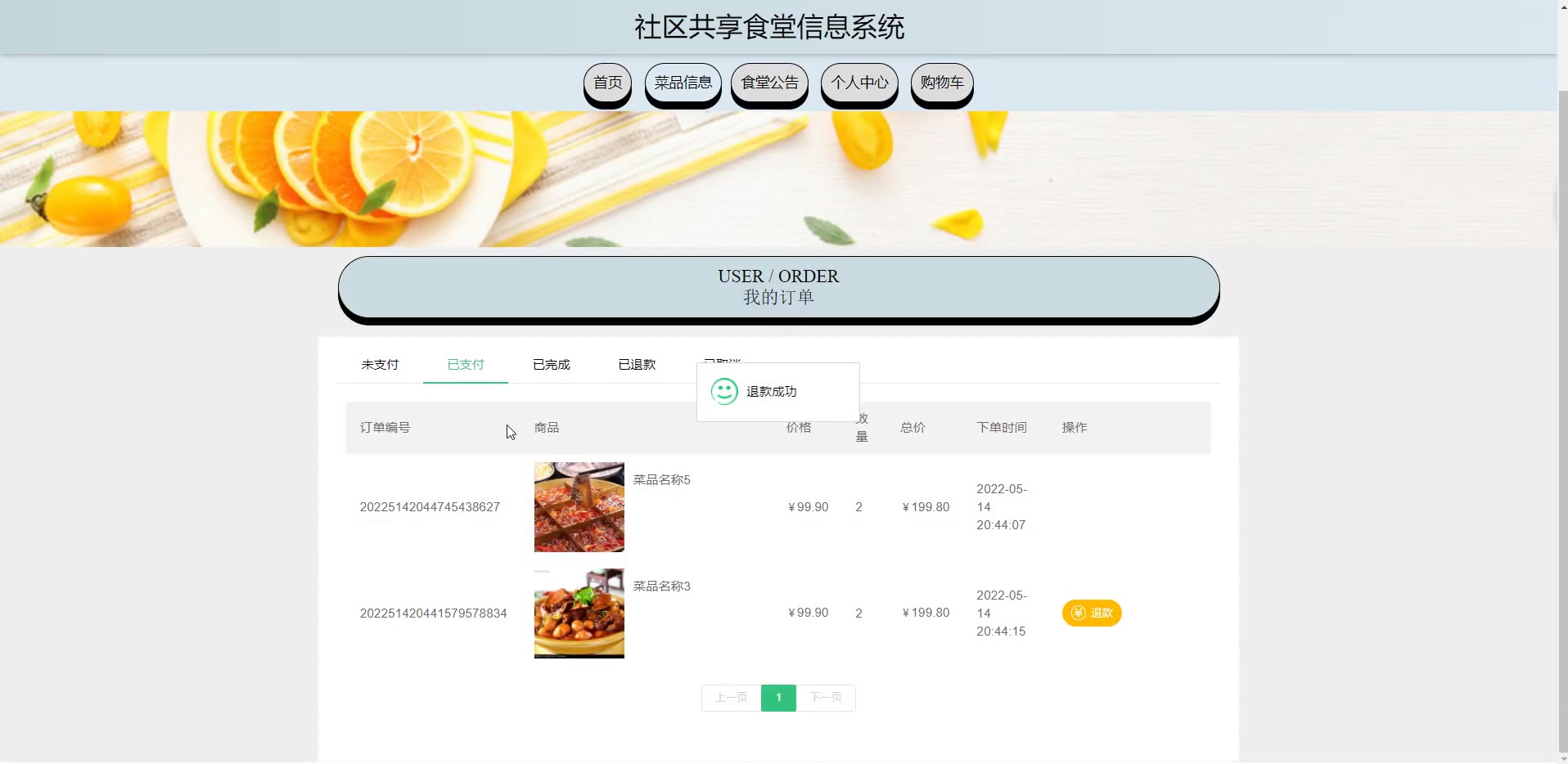
Task: Click the yen icon in the 退款 button
Action: [1079, 613]
